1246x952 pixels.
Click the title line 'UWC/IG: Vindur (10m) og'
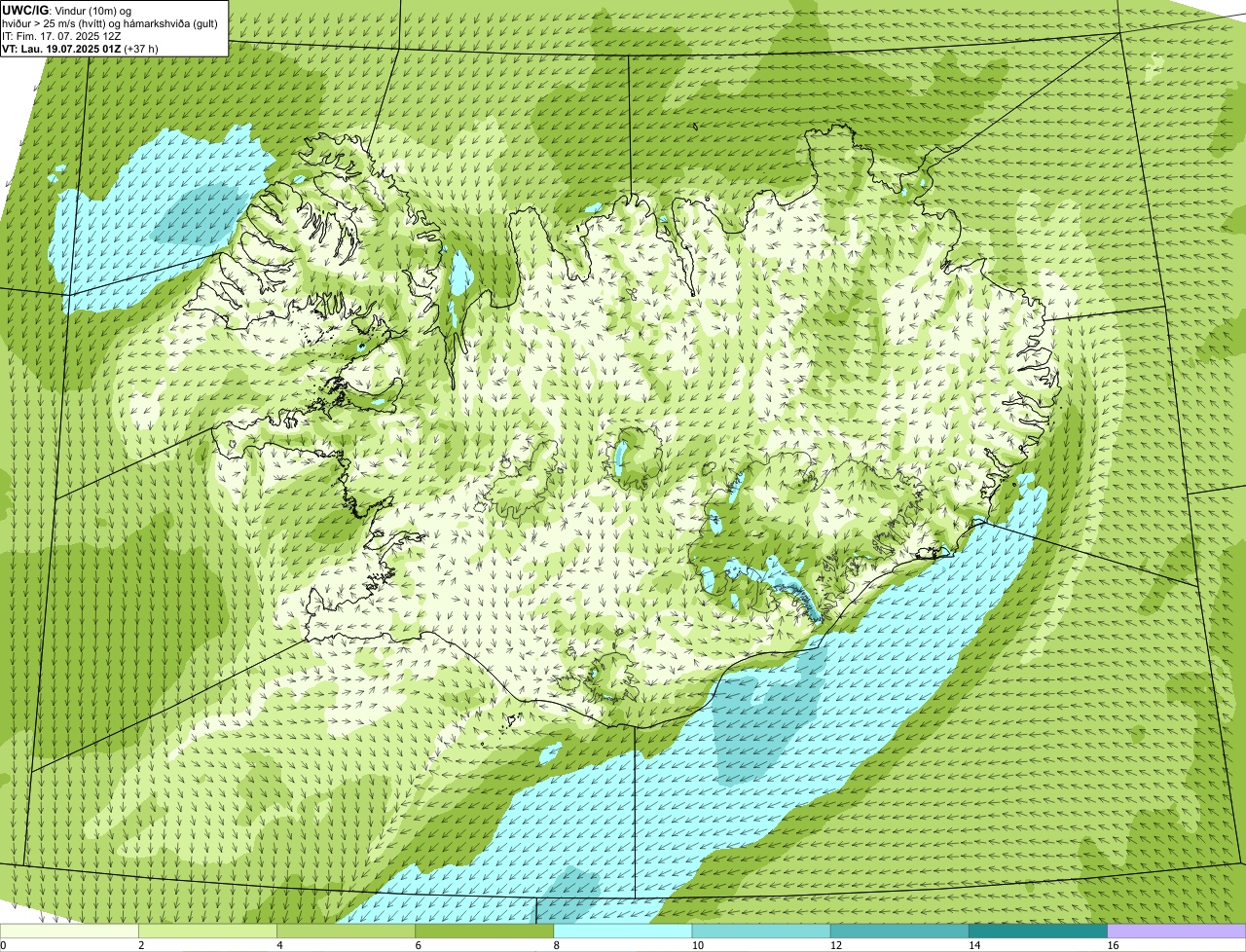[x=66, y=10]
